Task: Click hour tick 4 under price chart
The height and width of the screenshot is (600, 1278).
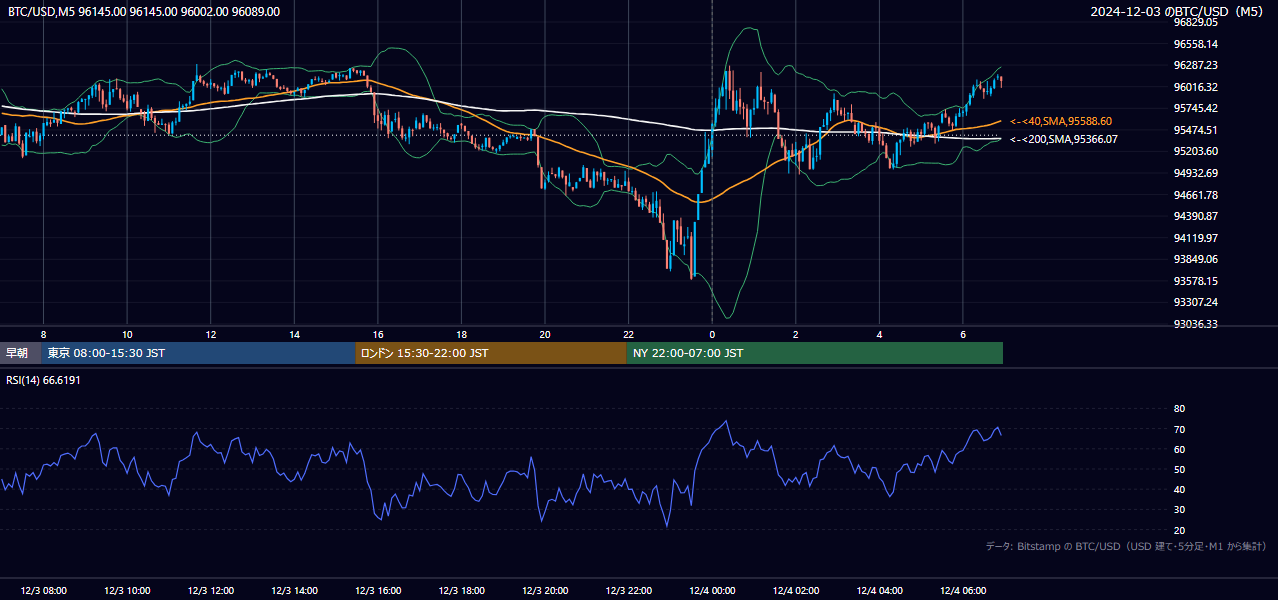Action: pyautogui.click(x=880, y=334)
